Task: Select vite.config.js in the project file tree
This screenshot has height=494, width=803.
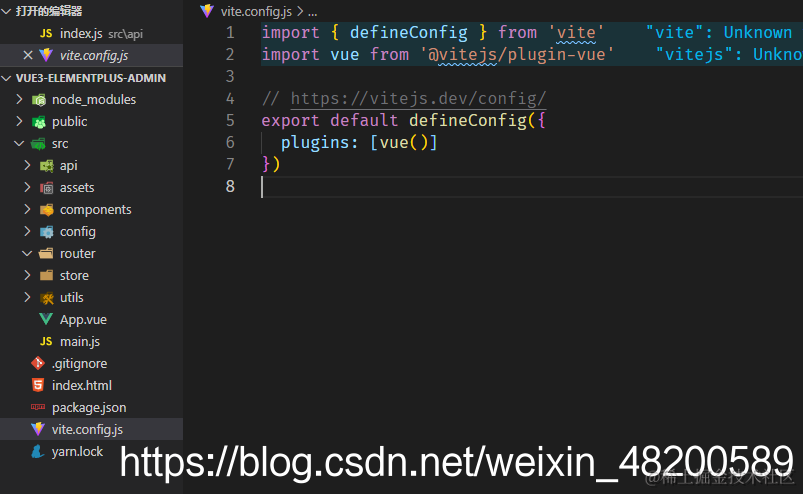Action: tap(91, 429)
